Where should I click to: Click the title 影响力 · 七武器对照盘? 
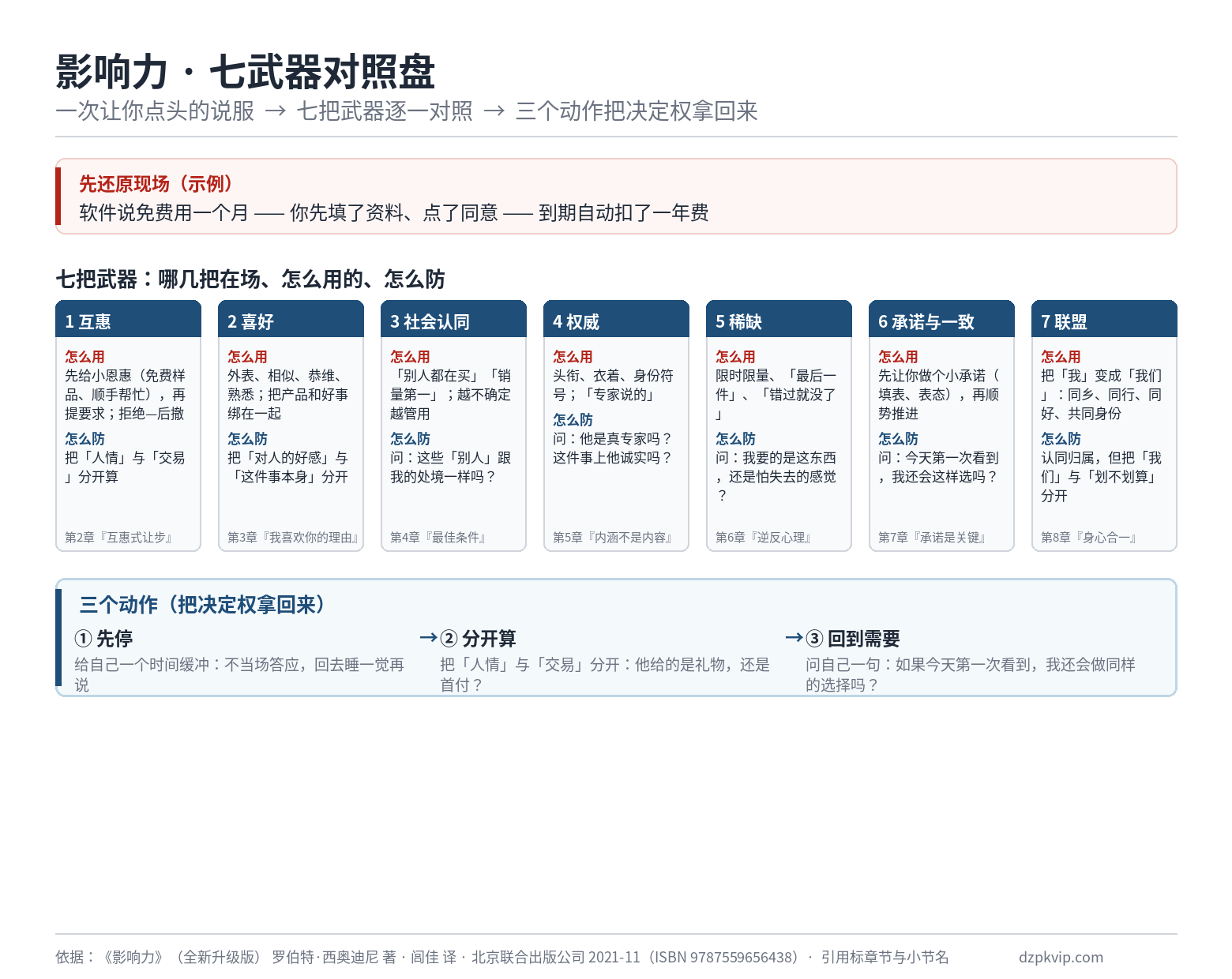click(246, 72)
